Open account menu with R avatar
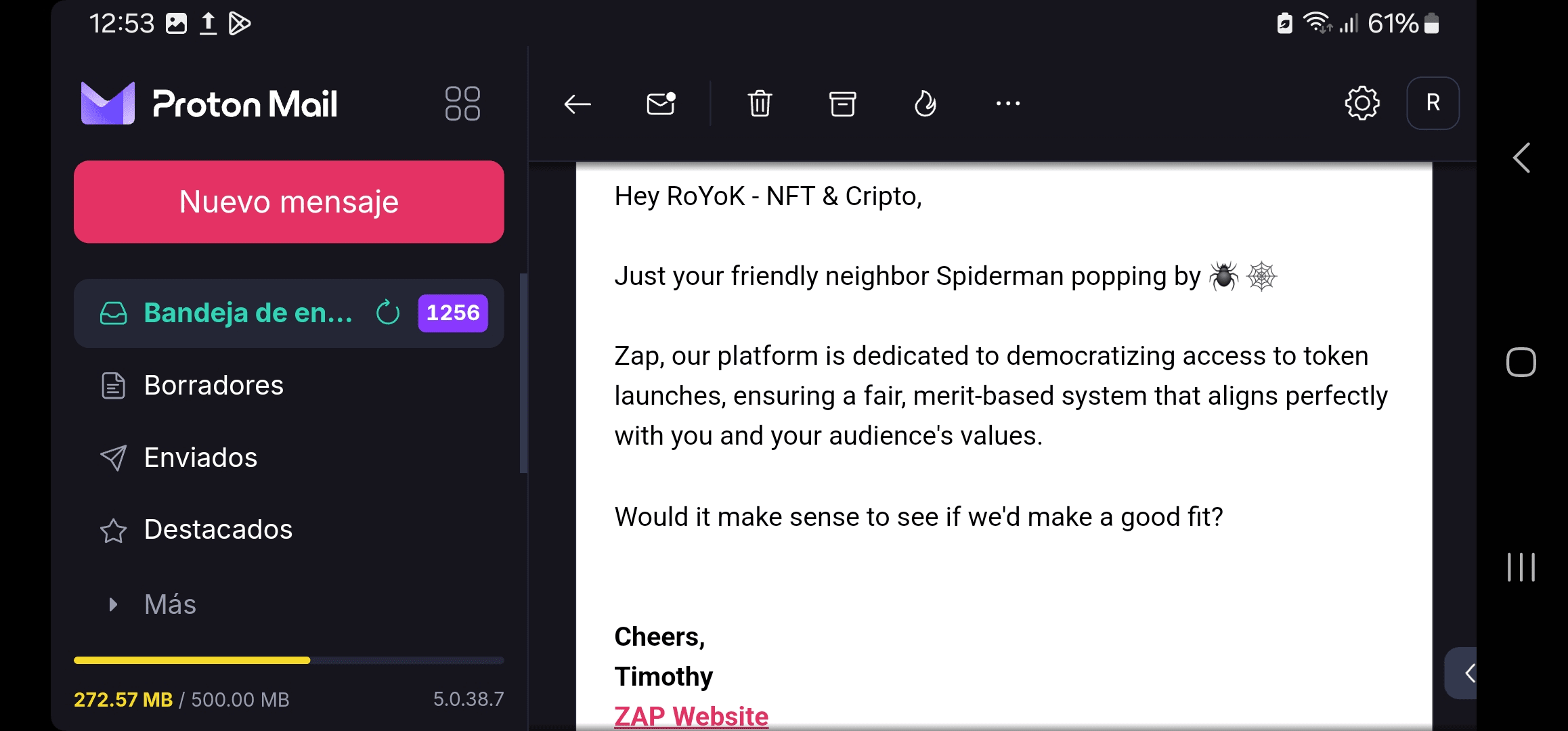The width and height of the screenshot is (1568, 731). [1433, 104]
